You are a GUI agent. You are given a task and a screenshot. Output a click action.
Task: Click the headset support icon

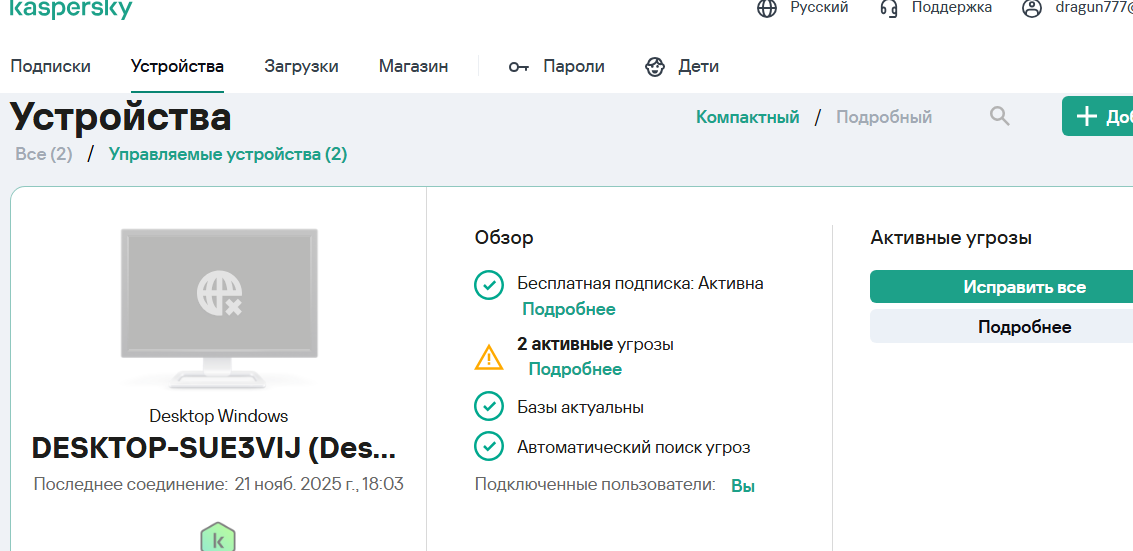[x=889, y=8]
